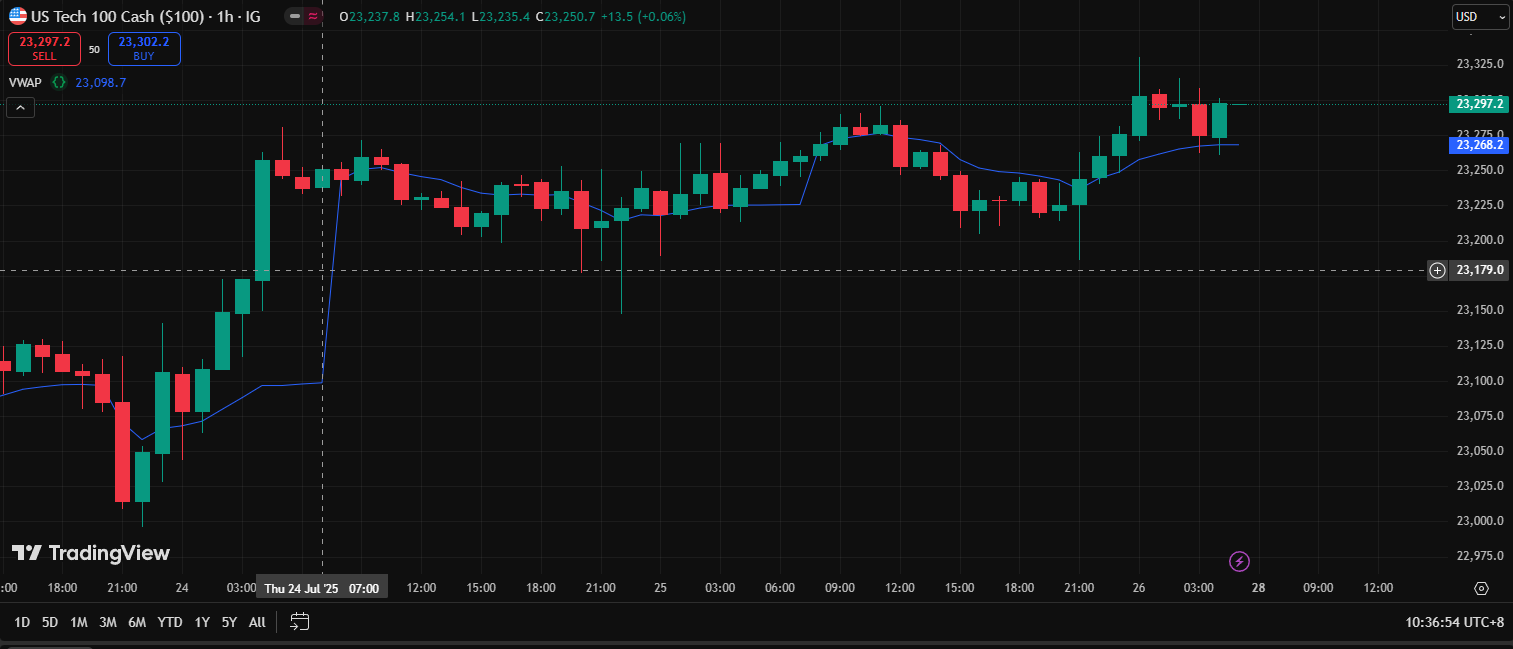Click the US flag symbol logo
Image resolution: width=1513 pixels, height=649 pixels.
pos(17,16)
